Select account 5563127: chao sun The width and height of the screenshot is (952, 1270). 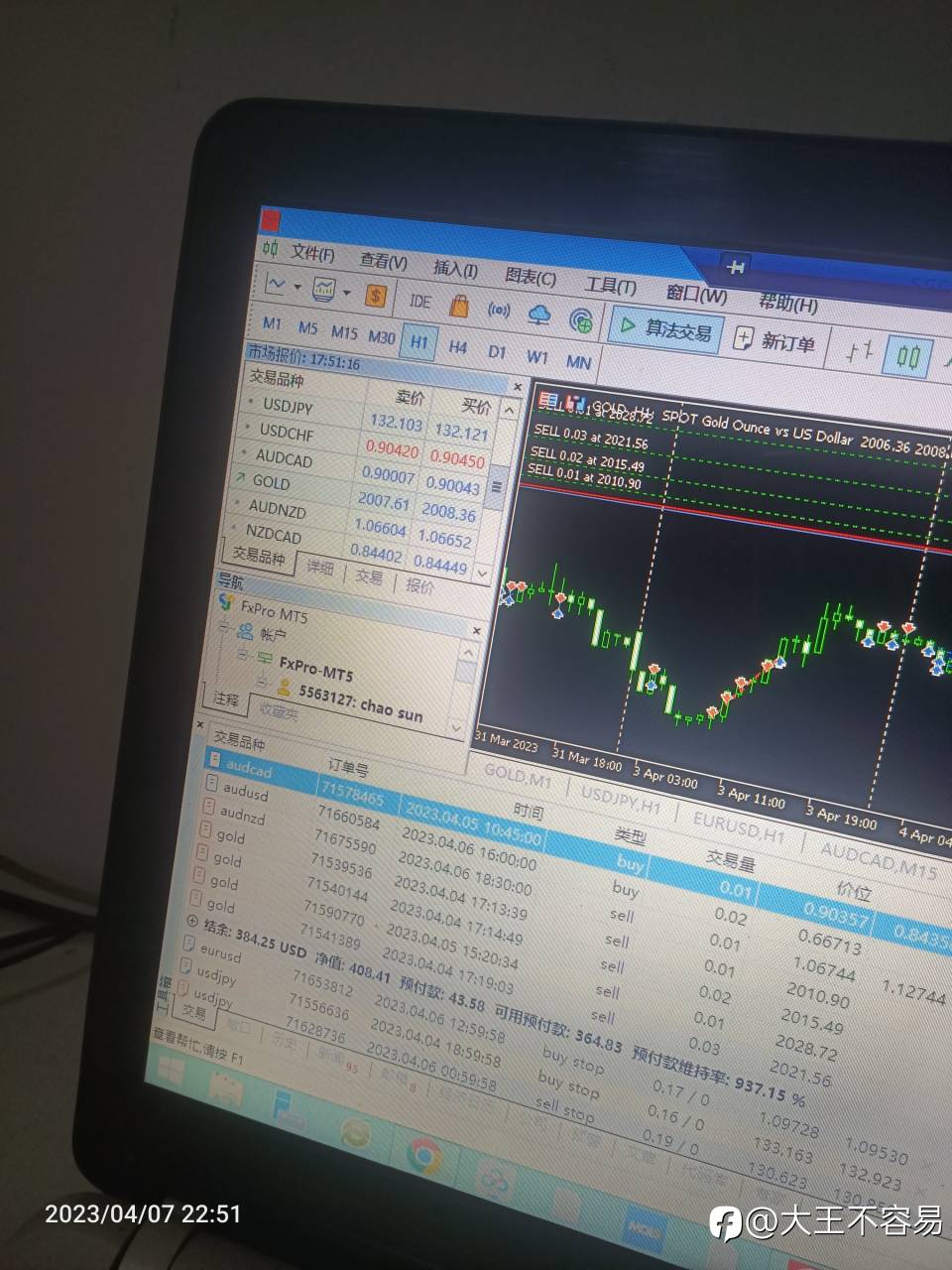[362, 703]
